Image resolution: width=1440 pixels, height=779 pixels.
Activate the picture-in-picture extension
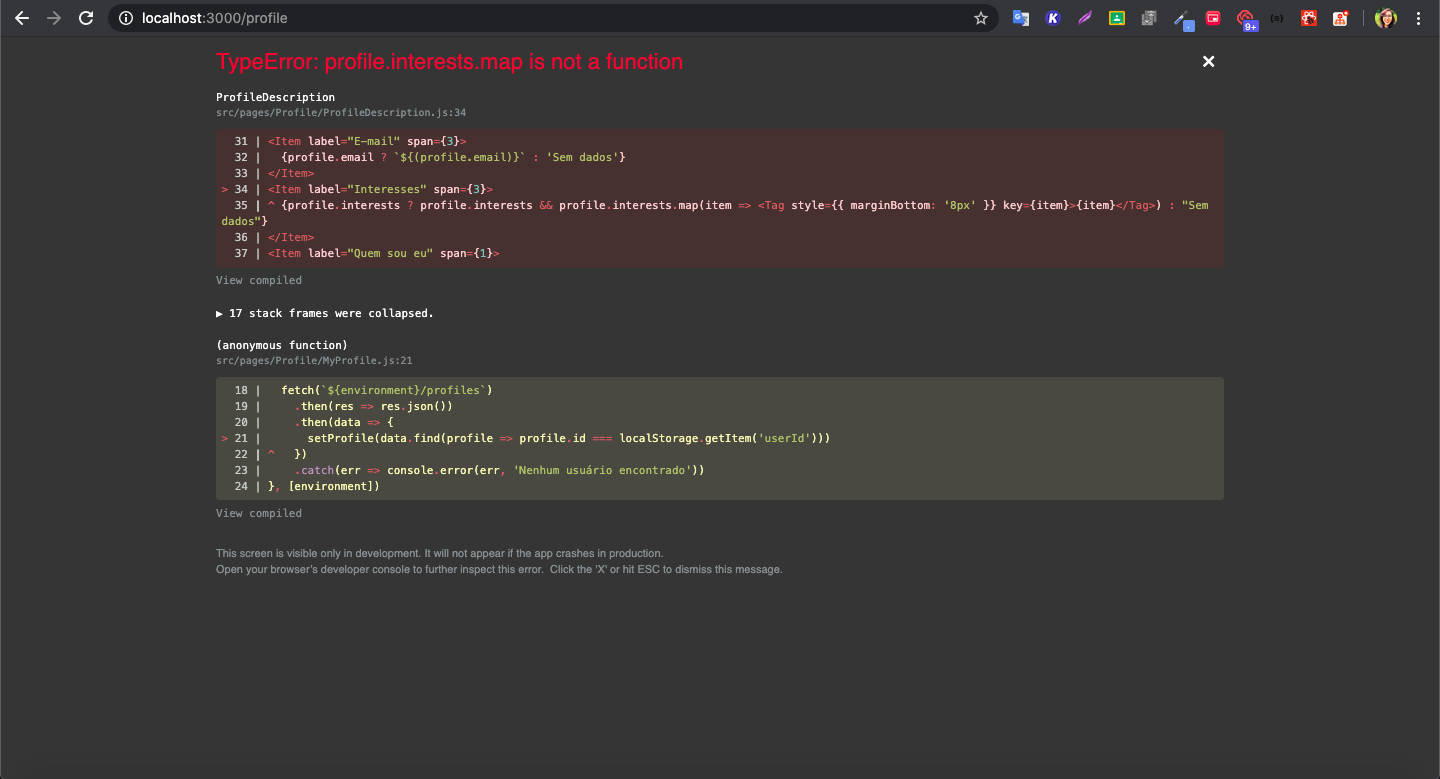(1213, 17)
